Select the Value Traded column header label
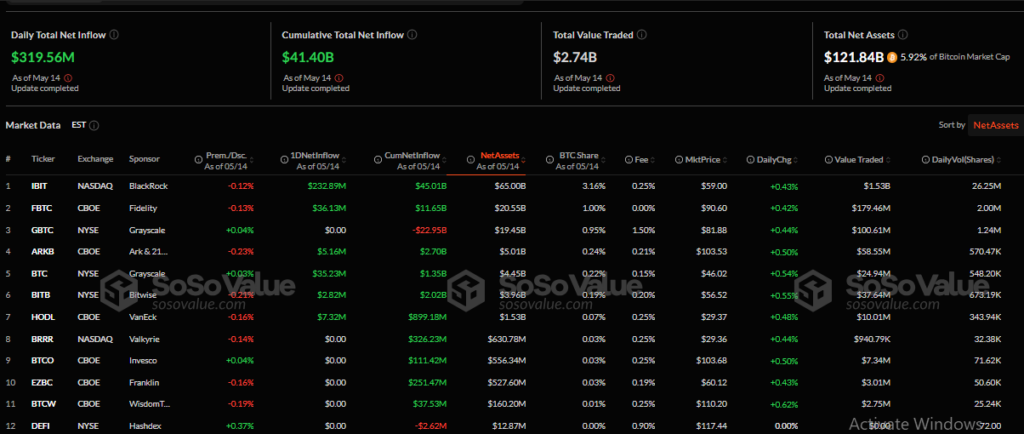This screenshot has width=1024, height=434. pyautogui.click(x=859, y=160)
